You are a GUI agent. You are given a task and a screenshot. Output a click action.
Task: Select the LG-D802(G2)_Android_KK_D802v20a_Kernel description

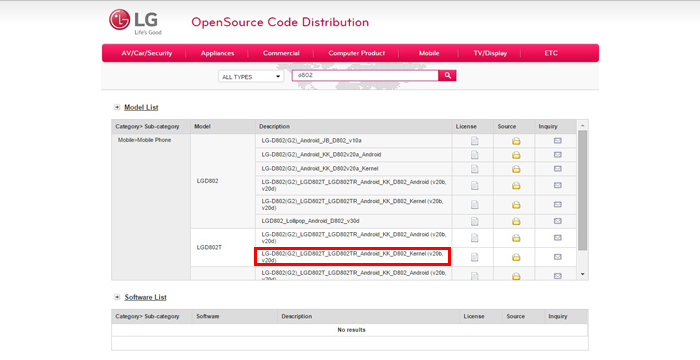[320, 169]
